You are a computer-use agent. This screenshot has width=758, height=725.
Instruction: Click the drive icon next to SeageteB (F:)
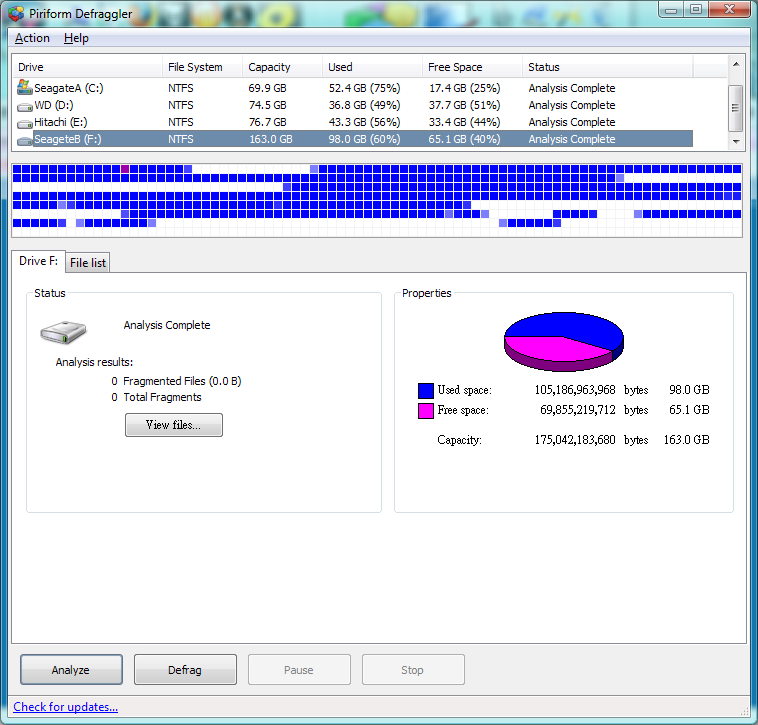pyautogui.click(x=25, y=141)
